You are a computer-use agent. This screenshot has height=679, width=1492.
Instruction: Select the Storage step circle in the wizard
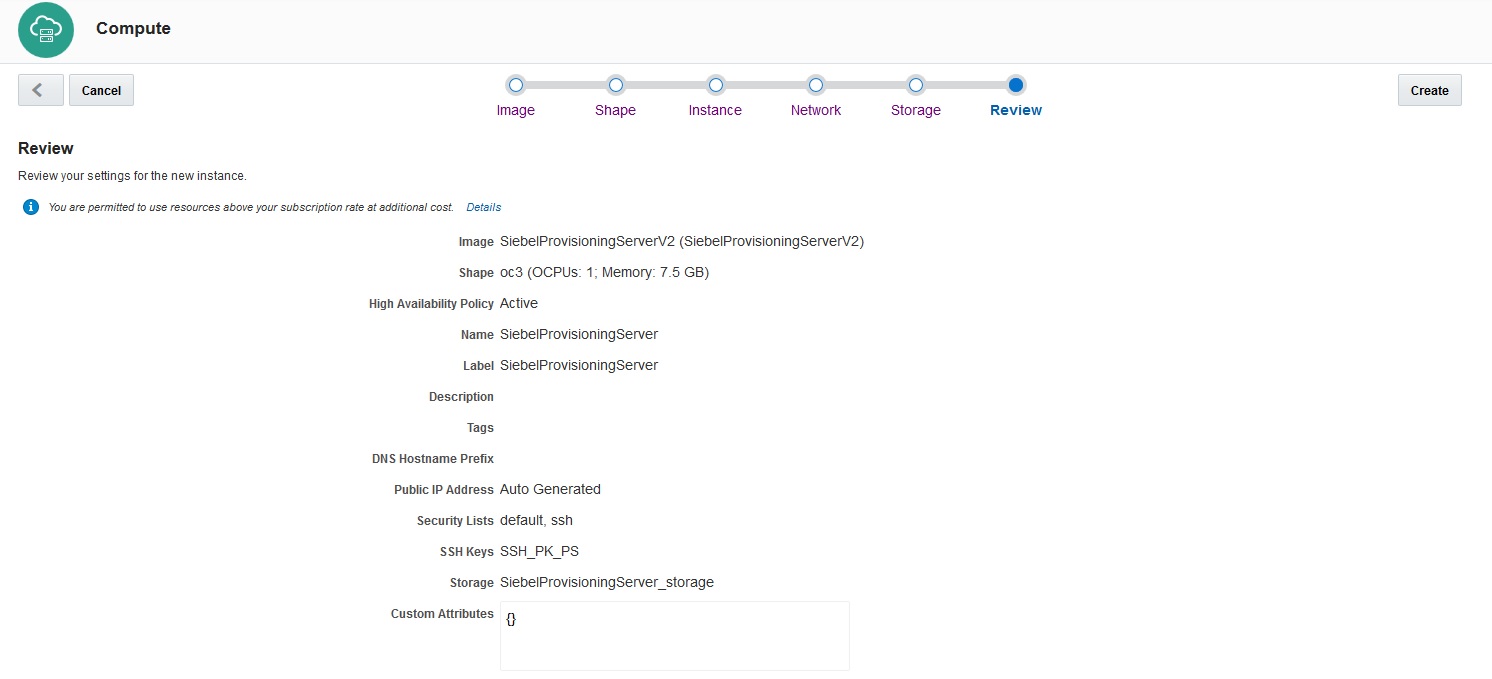915,85
